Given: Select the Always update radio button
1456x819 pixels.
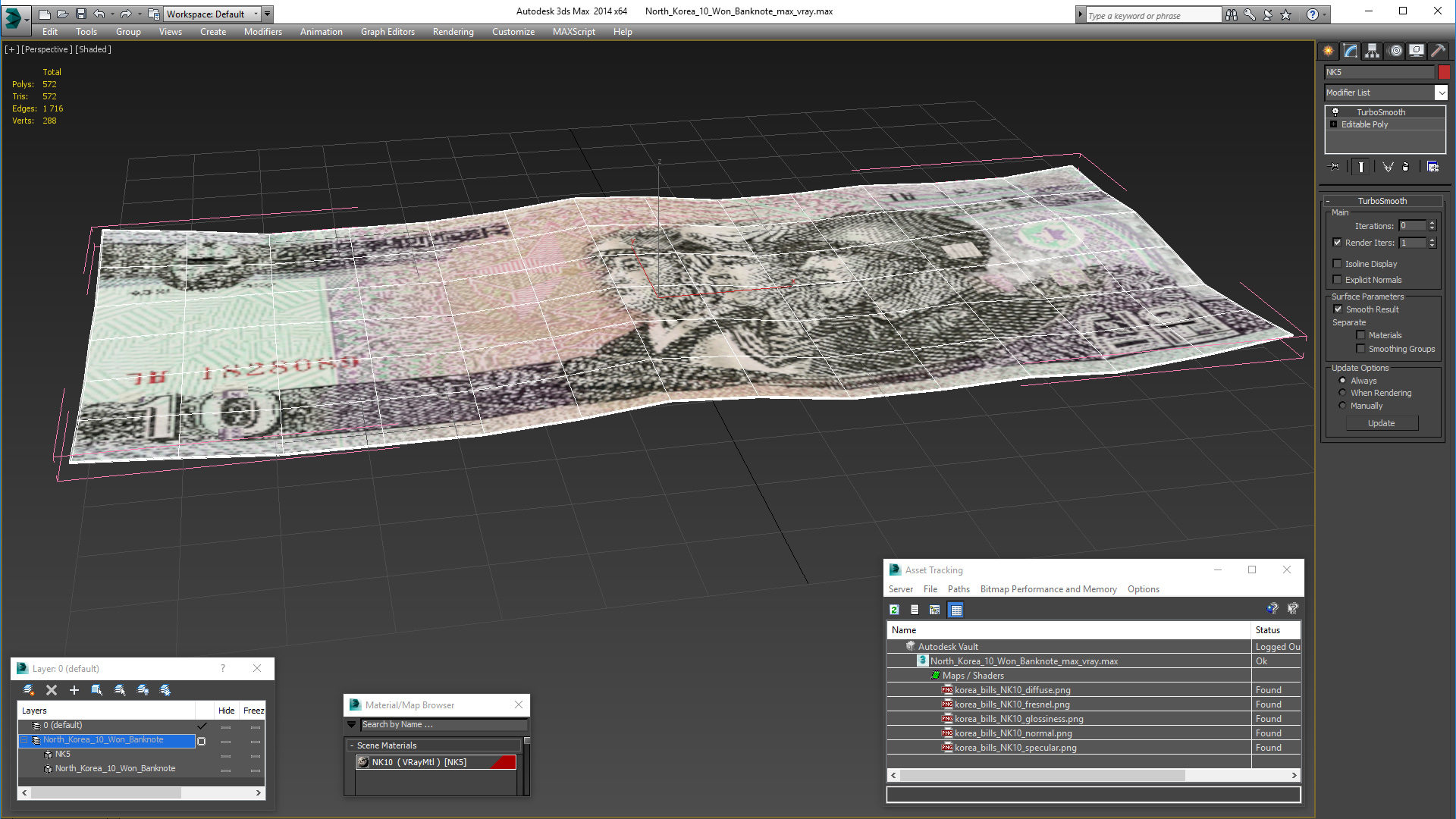Looking at the screenshot, I should [1342, 381].
